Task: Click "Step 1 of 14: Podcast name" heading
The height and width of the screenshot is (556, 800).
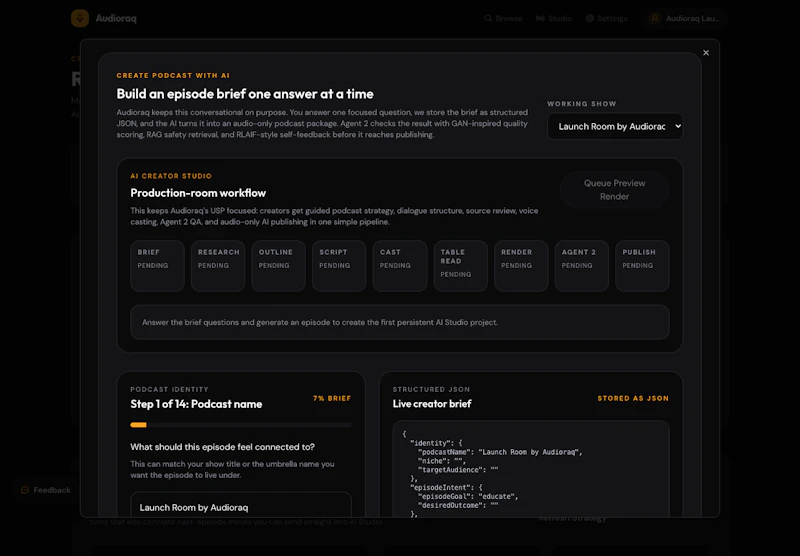Action: coord(196,404)
